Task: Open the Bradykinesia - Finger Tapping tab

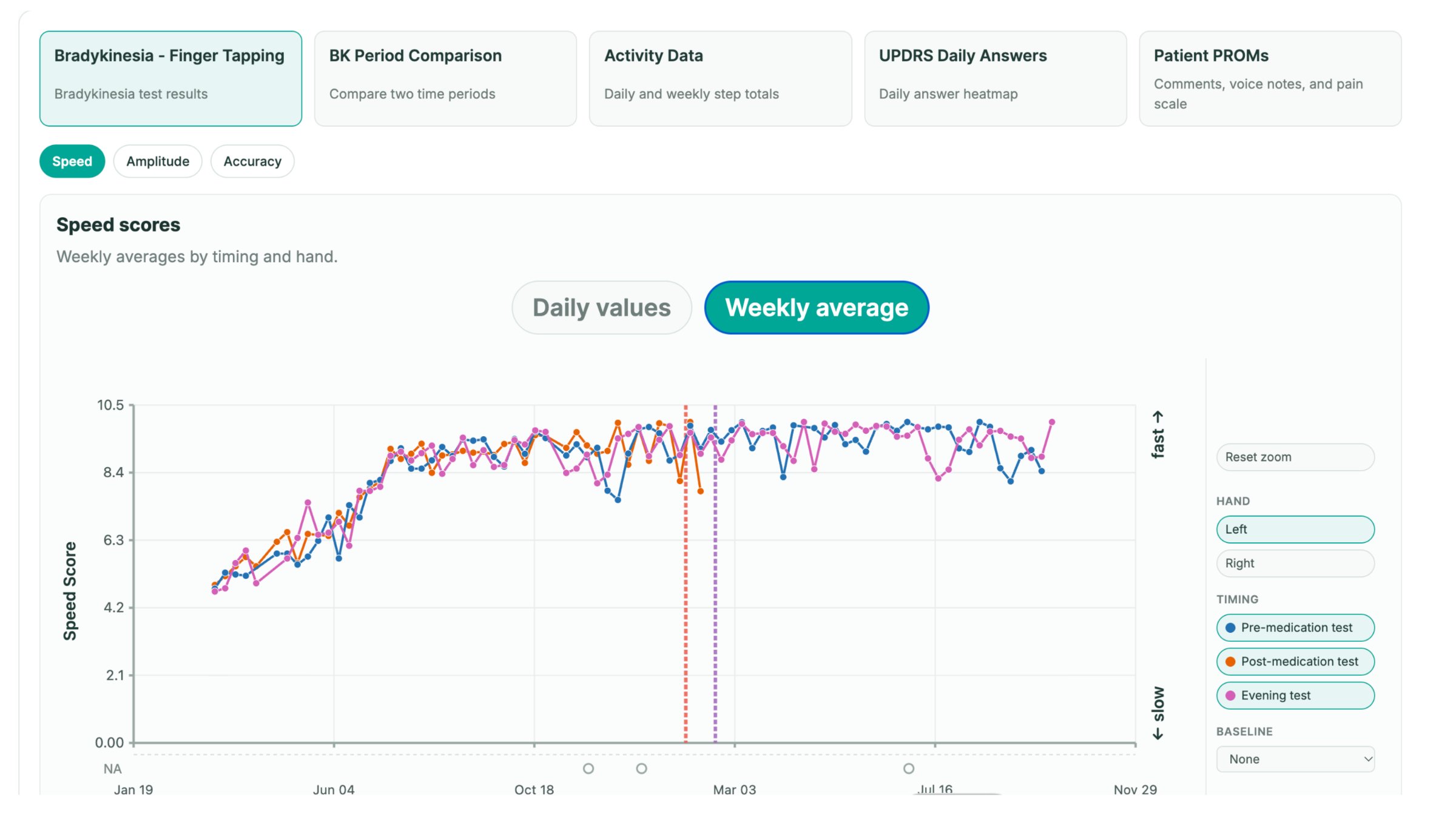Action: tap(170, 79)
